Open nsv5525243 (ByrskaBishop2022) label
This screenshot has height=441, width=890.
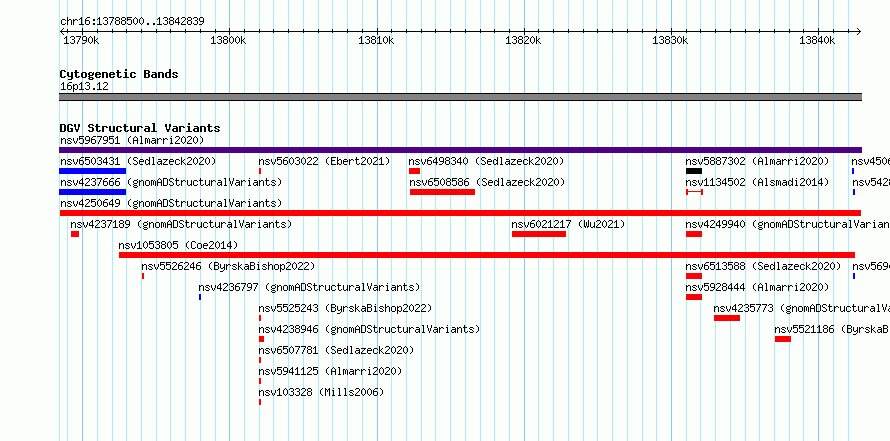pyautogui.click(x=345, y=308)
